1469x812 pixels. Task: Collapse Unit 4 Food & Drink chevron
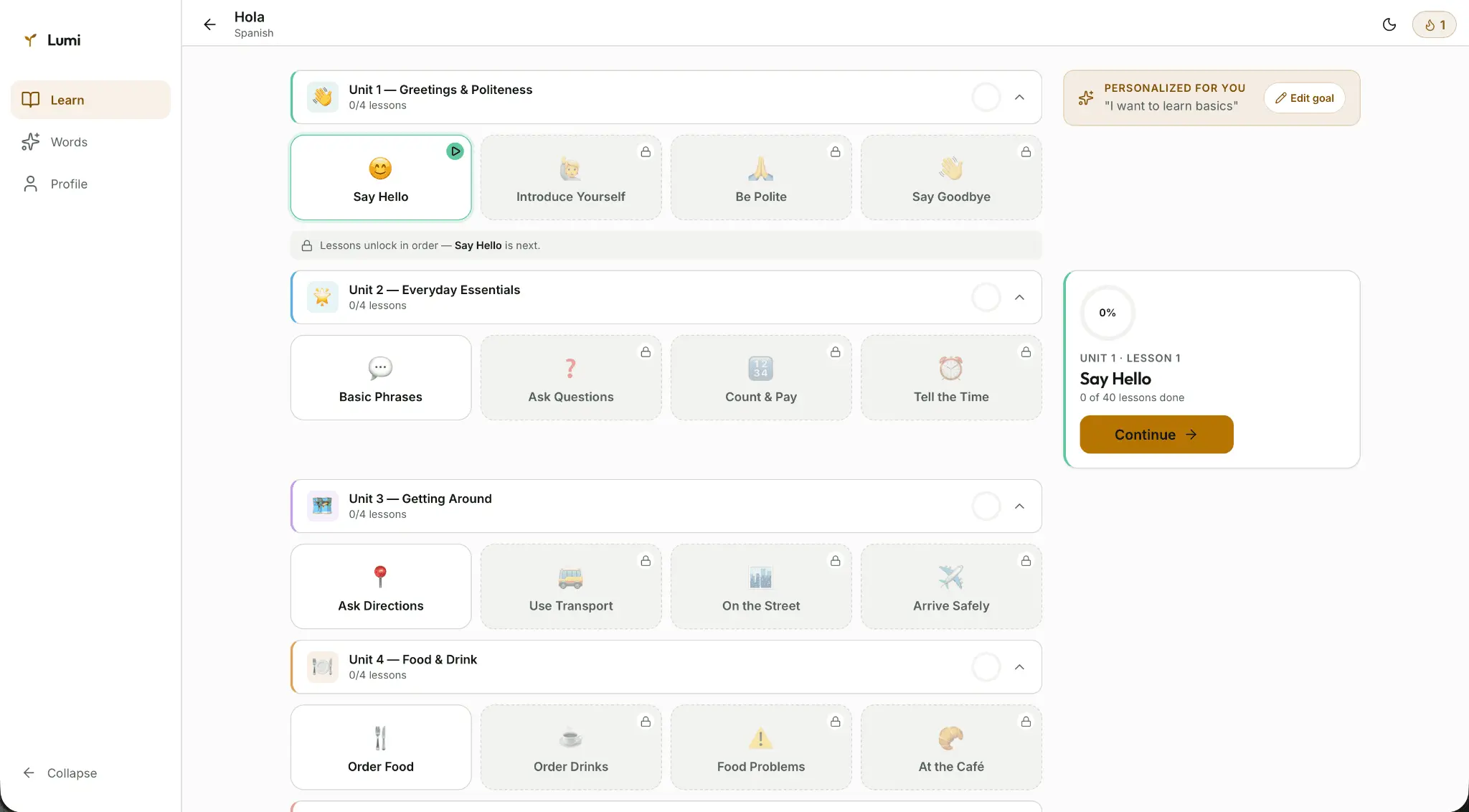(1019, 666)
